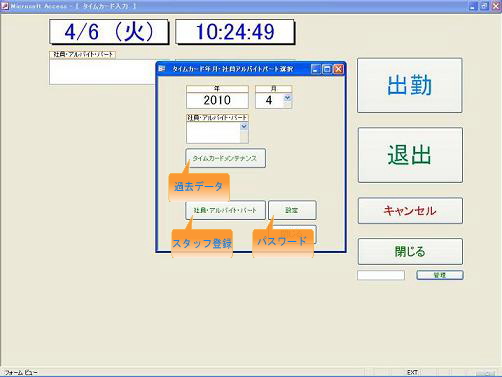Click the form icon in dialog title bar
This screenshot has height=377, width=502.
coord(162,69)
